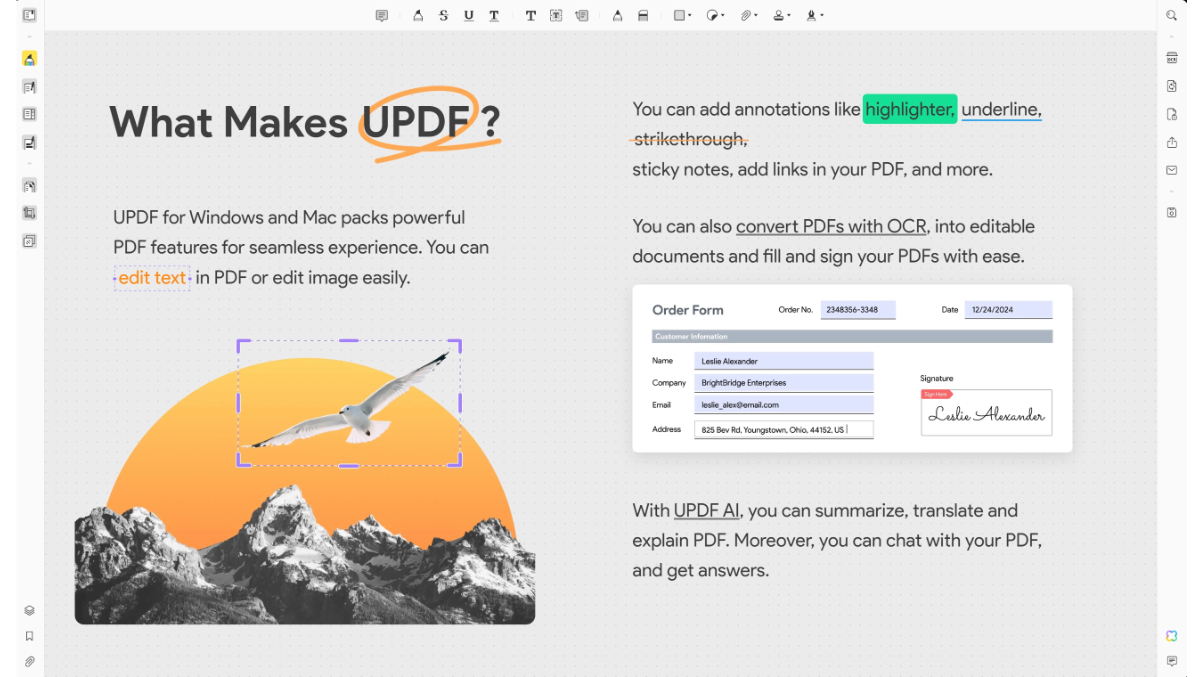Open the Crop Pages tool
This screenshot has width=1200, height=677.
pyautogui.click(x=29, y=213)
